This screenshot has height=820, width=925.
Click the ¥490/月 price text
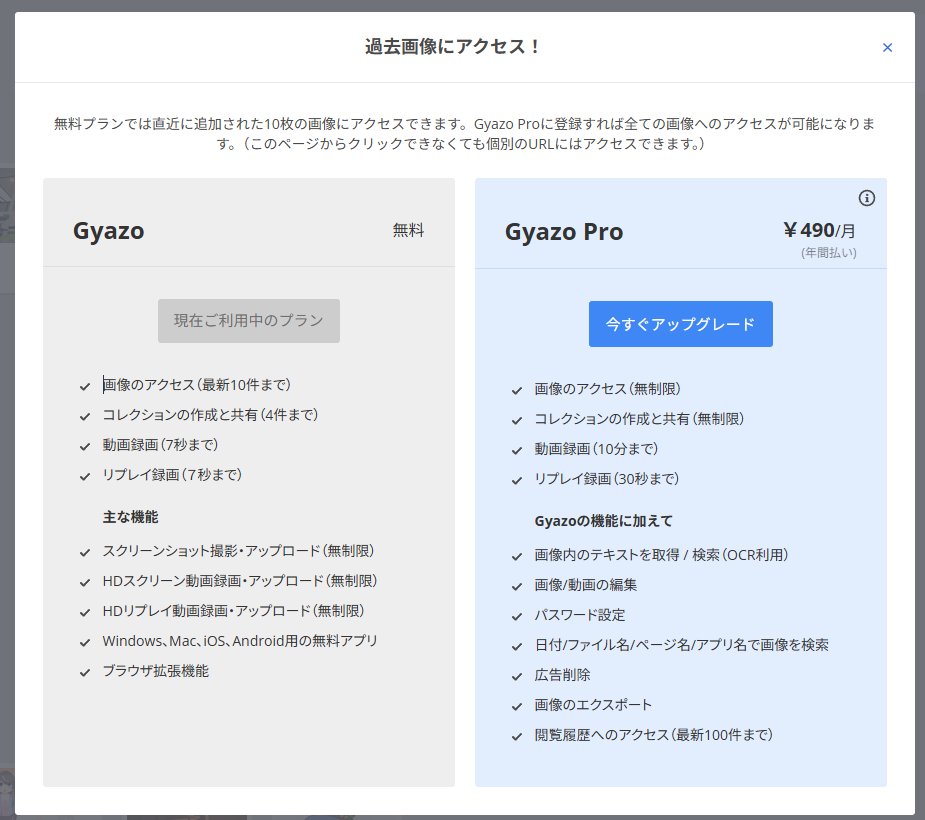(x=819, y=230)
